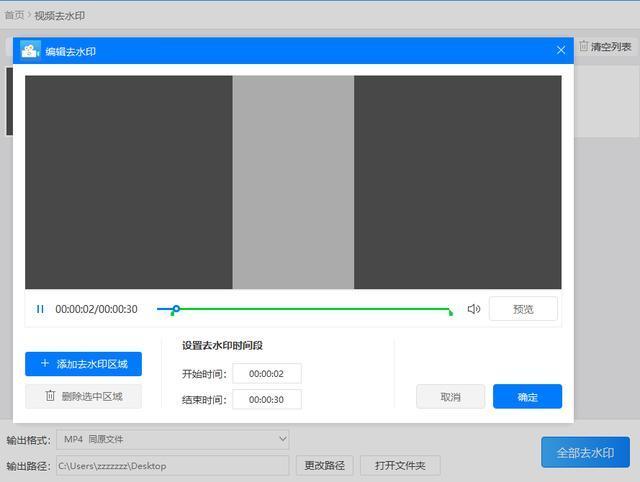Click the app logo icon in the dialog title
This screenshot has height=482, width=640.
[30, 51]
